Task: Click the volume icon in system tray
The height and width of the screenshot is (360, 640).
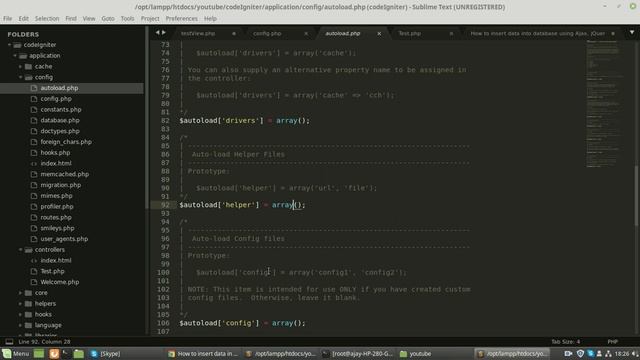Action: tap(635, 353)
